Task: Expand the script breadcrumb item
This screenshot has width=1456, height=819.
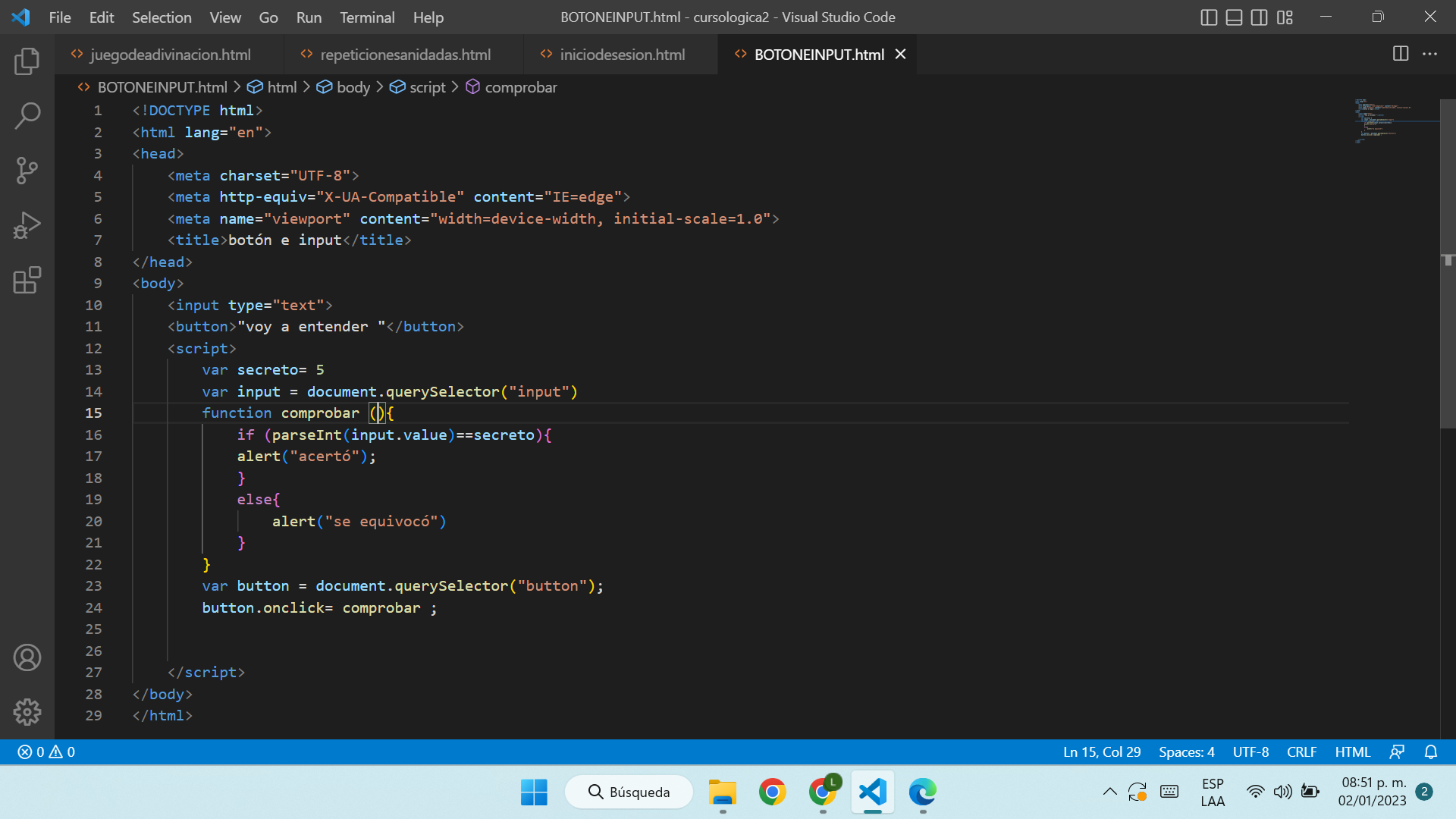Action: point(427,87)
